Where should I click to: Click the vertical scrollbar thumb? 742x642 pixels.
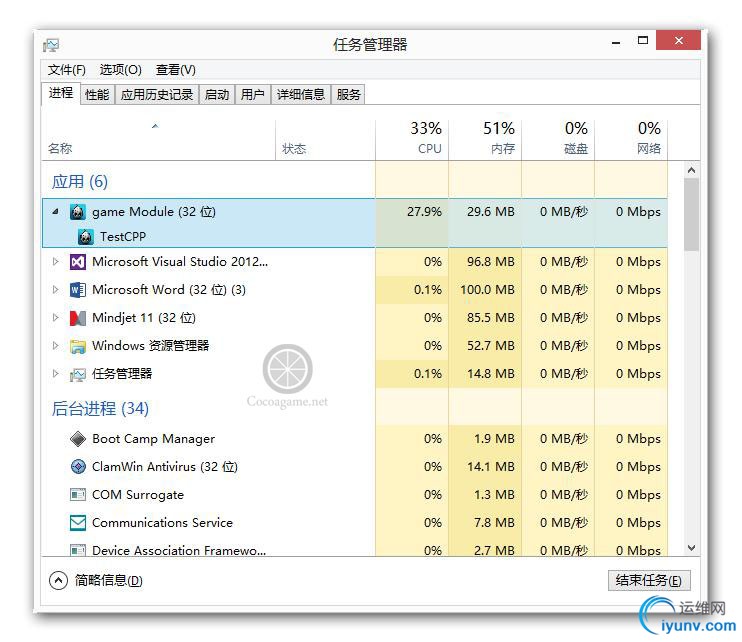point(691,214)
